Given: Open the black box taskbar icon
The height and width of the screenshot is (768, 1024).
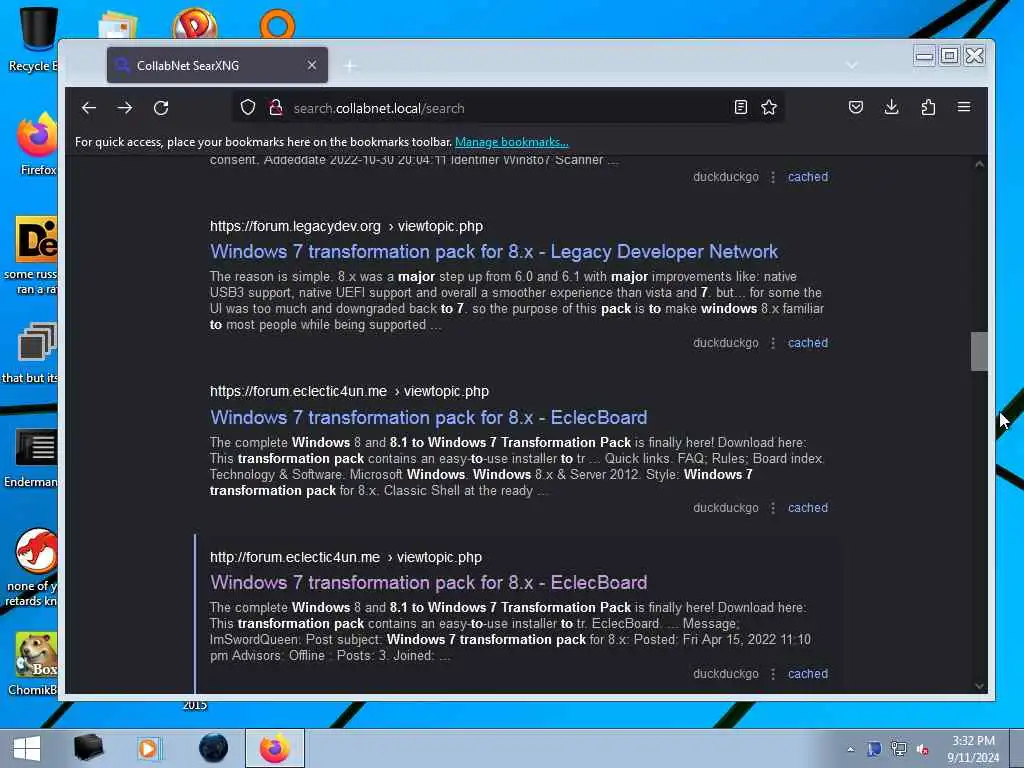Looking at the screenshot, I should click(89, 748).
